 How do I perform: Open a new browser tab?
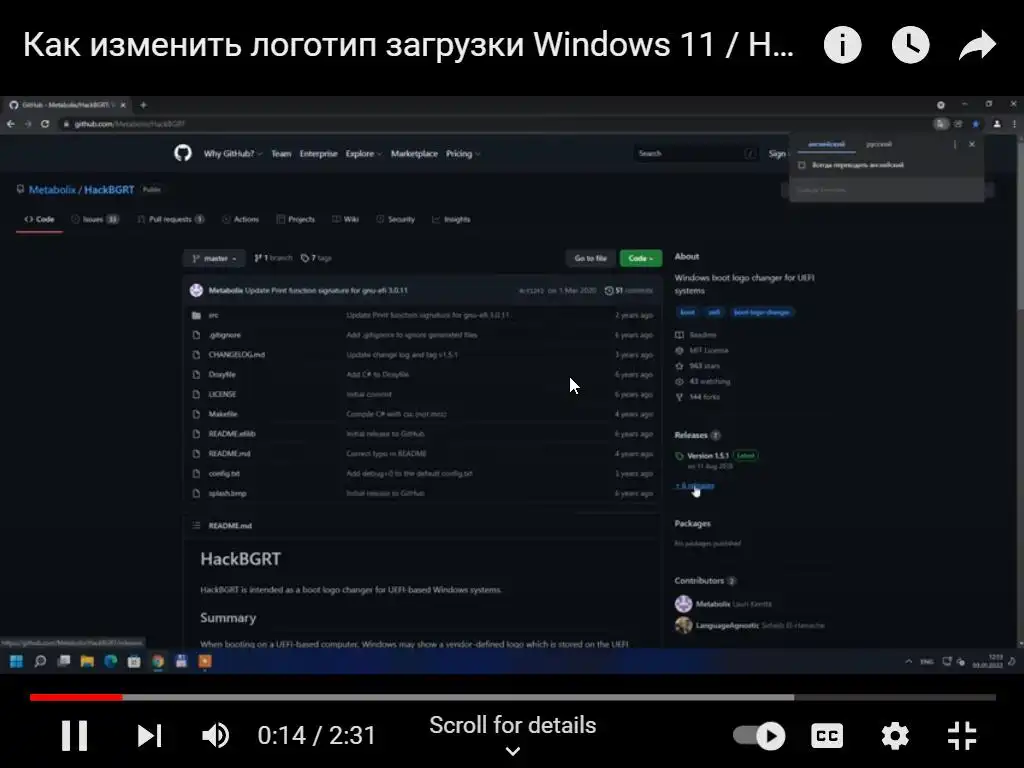143,104
